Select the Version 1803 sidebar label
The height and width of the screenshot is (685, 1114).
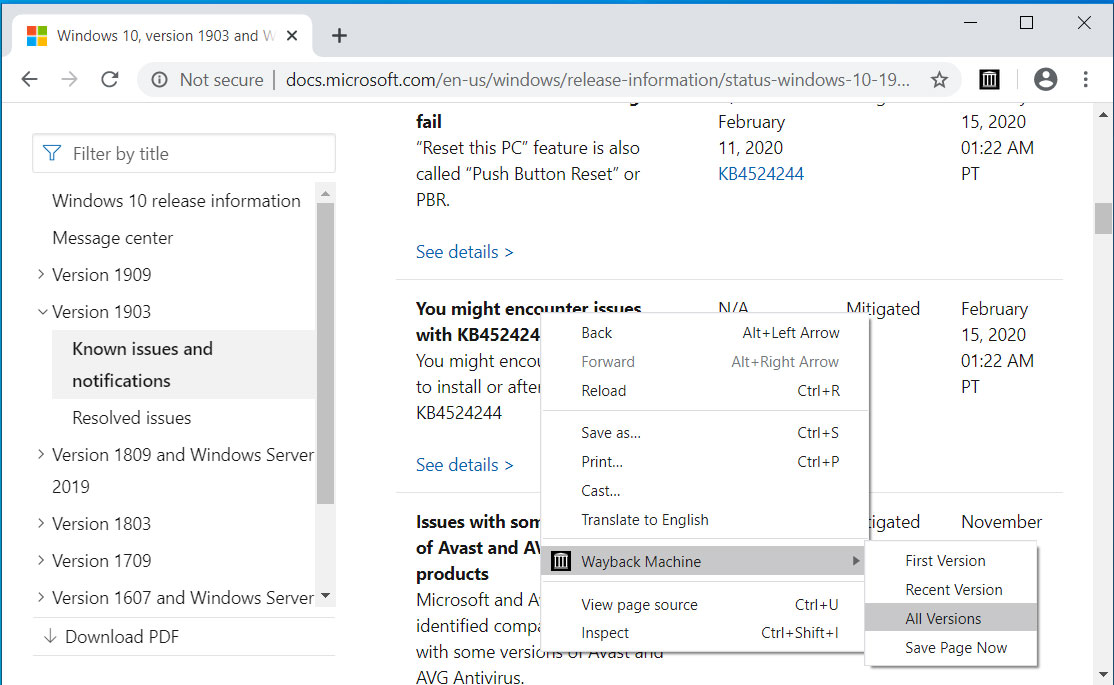102,524
